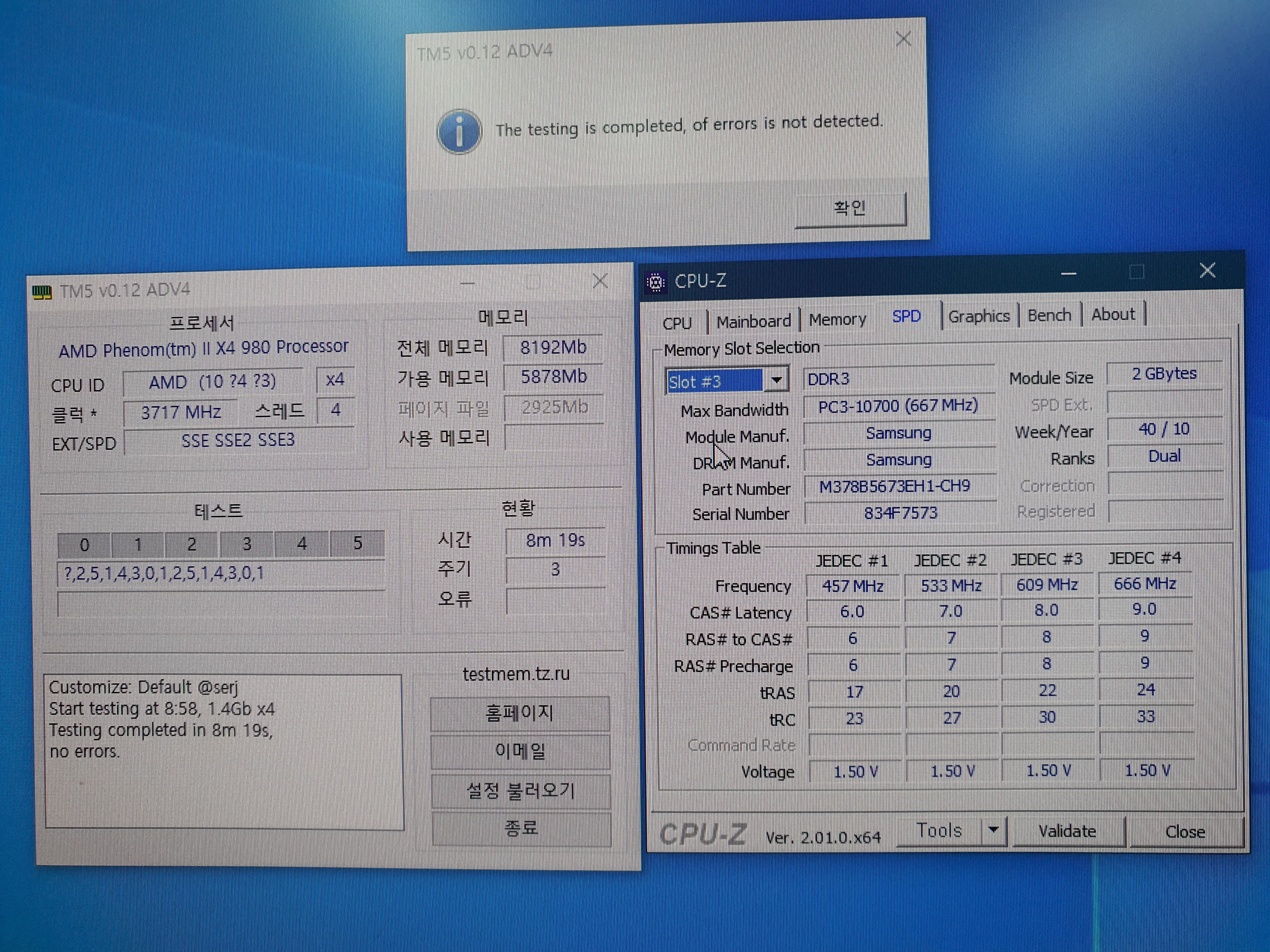This screenshot has width=1270, height=952.
Task: Click the Dual ranks value
Action: pos(1164,457)
